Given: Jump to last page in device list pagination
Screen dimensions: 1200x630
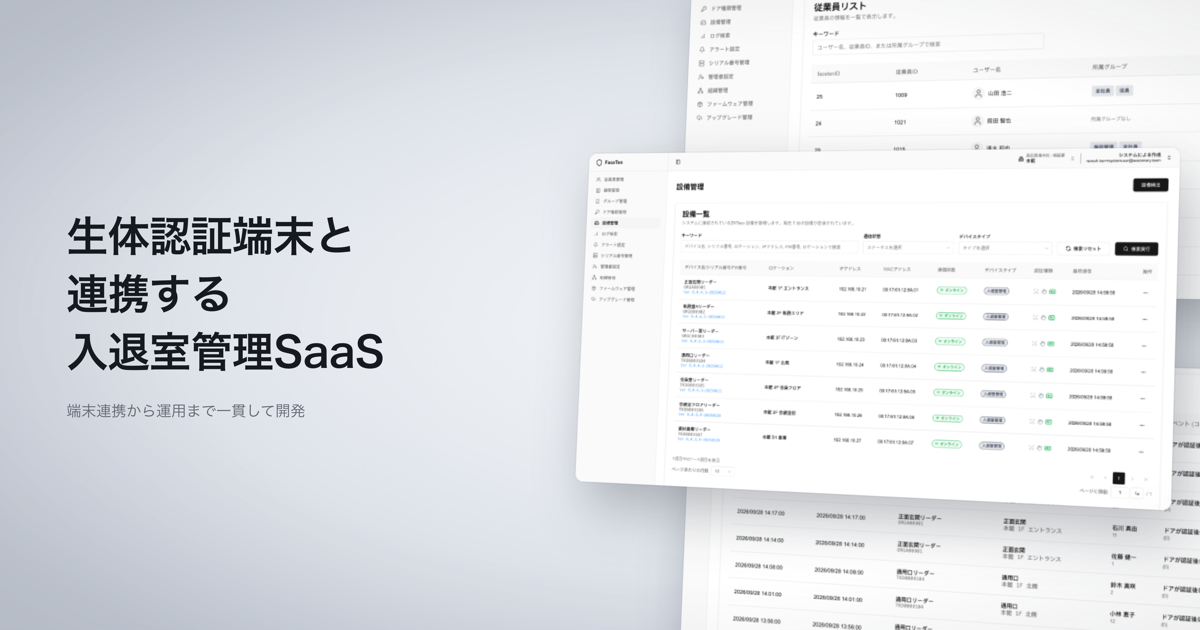Looking at the screenshot, I should [x=1147, y=480].
